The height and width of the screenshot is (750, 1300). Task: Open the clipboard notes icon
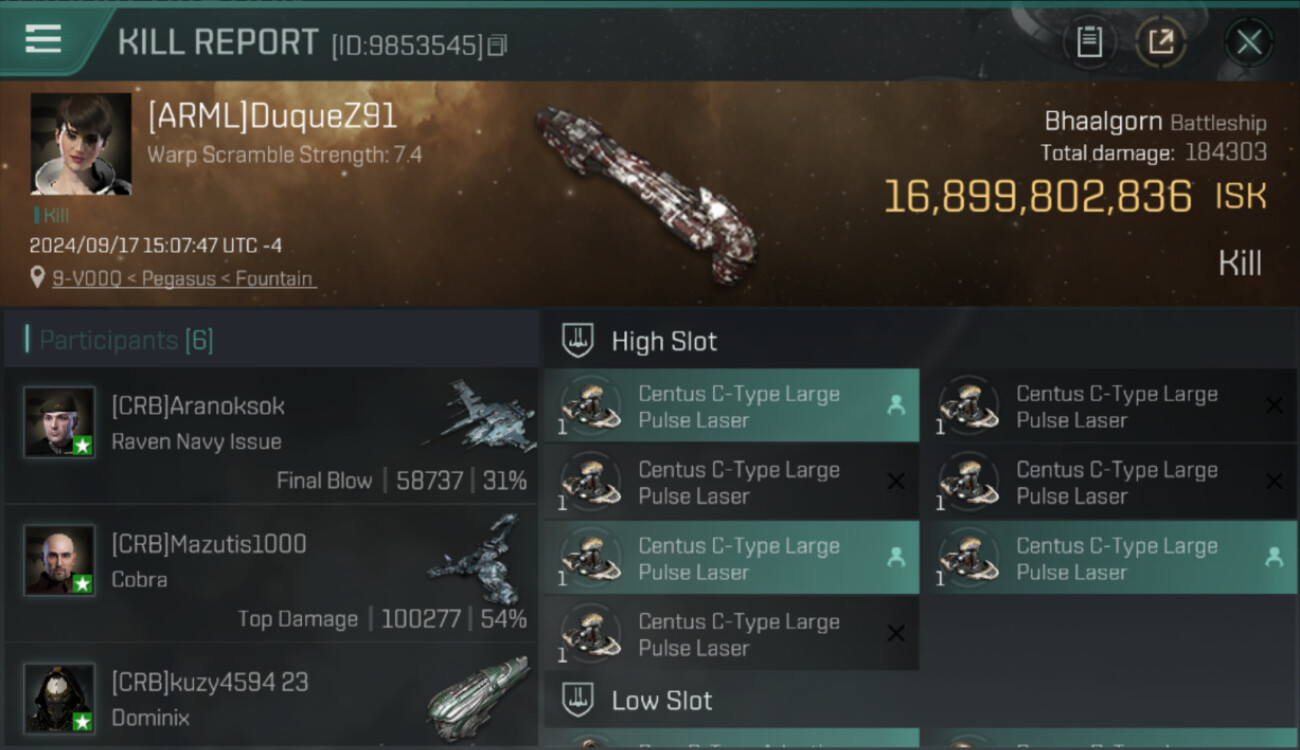point(1089,42)
